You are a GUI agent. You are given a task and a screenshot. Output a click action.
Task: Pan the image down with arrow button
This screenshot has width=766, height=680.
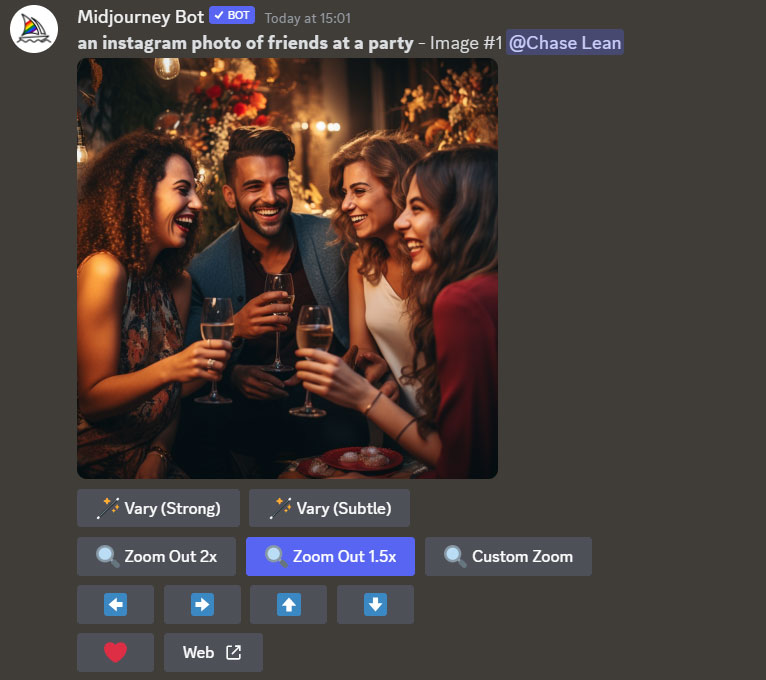pos(375,605)
